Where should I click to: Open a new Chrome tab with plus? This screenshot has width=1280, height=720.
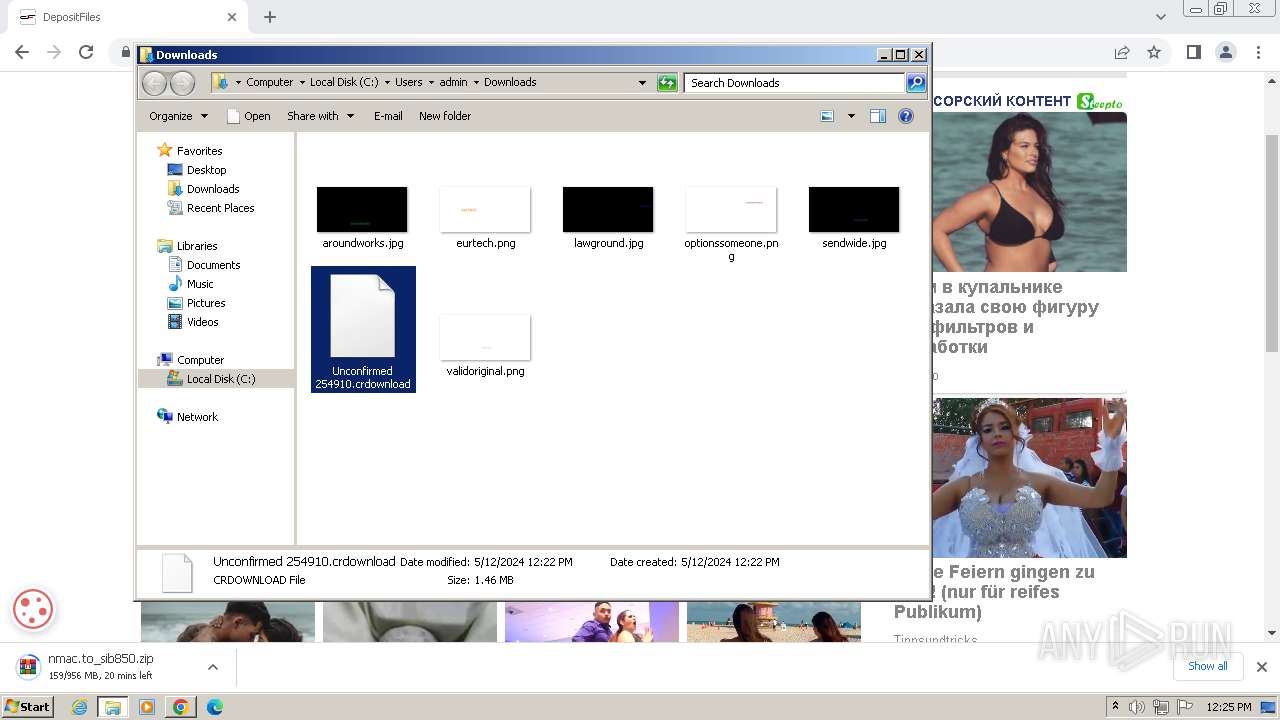tap(269, 17)
